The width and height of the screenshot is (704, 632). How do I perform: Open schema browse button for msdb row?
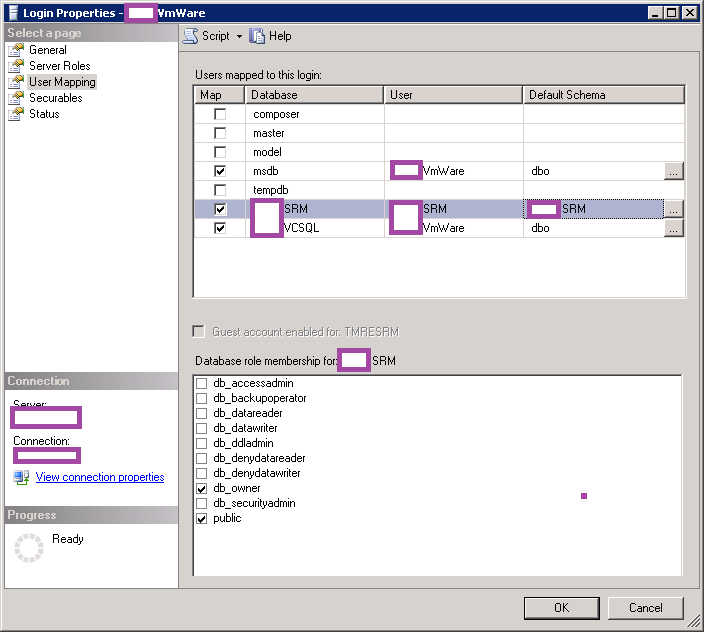(673, 171)
